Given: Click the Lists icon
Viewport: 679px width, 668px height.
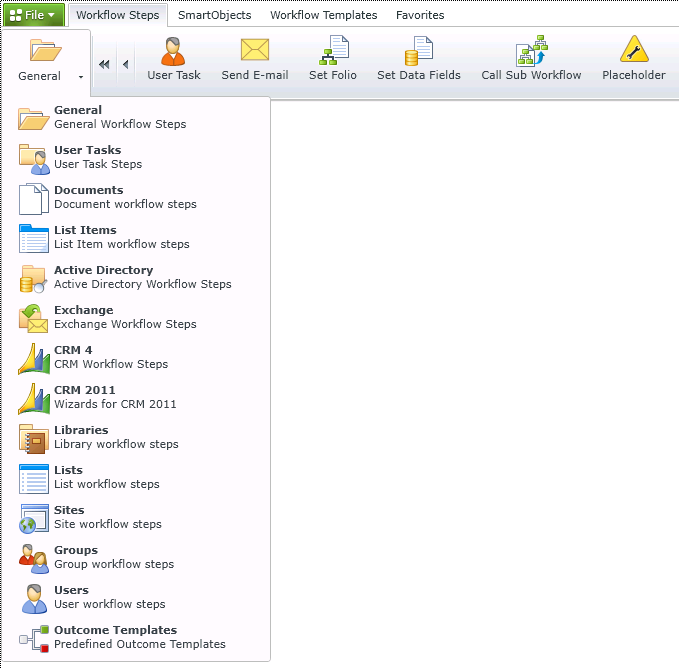Looking at the screenshot, I should point(34,479).
